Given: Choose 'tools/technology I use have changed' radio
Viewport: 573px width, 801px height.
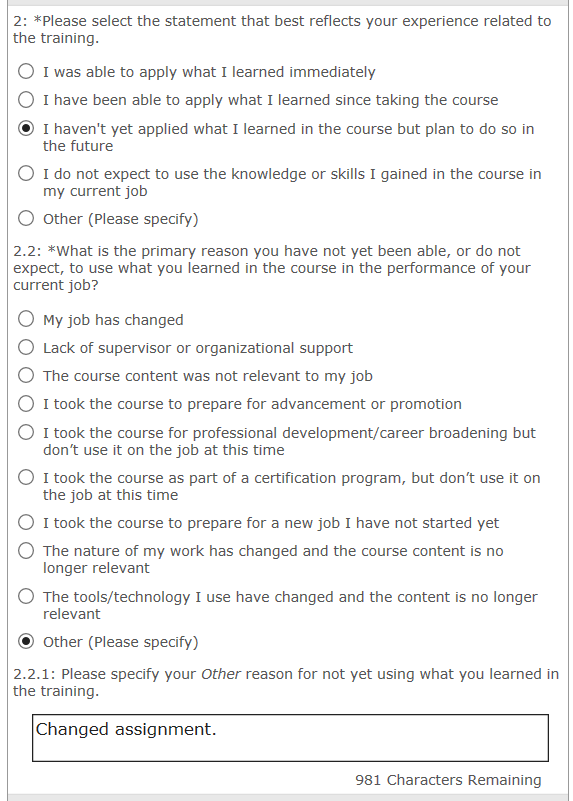Looking at the screenshot, I should [26, 596].
